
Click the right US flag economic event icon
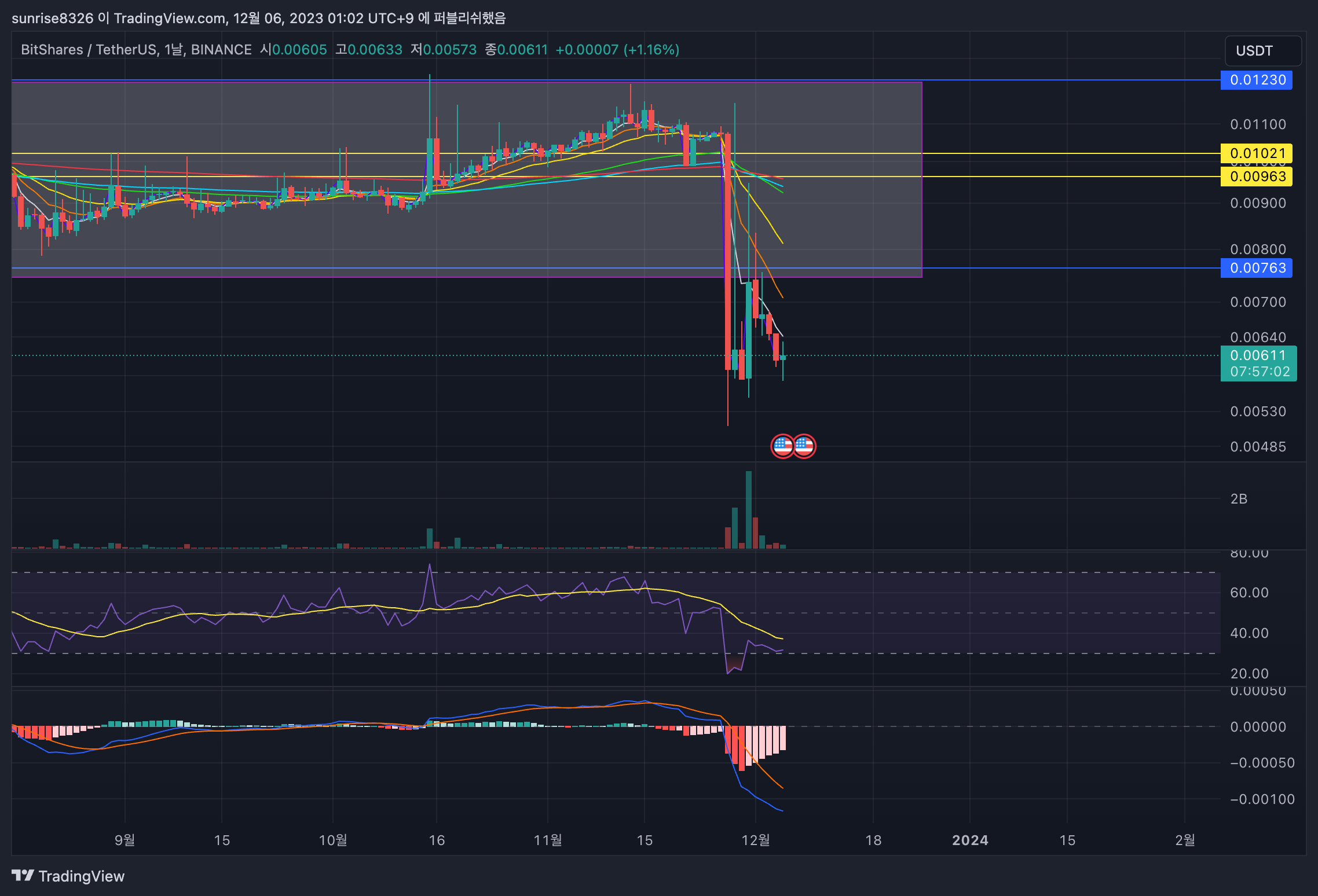click(804, 446)
